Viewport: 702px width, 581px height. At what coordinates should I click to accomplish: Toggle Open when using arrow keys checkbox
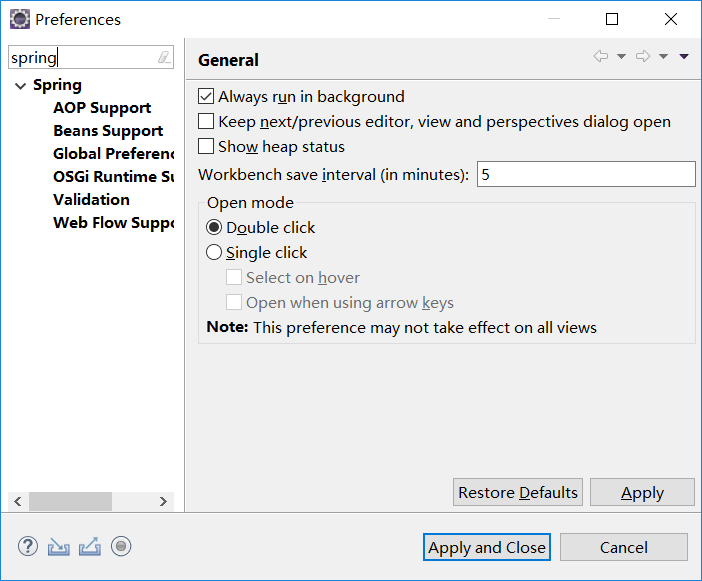pyautogui.click(x=234, y=303)
